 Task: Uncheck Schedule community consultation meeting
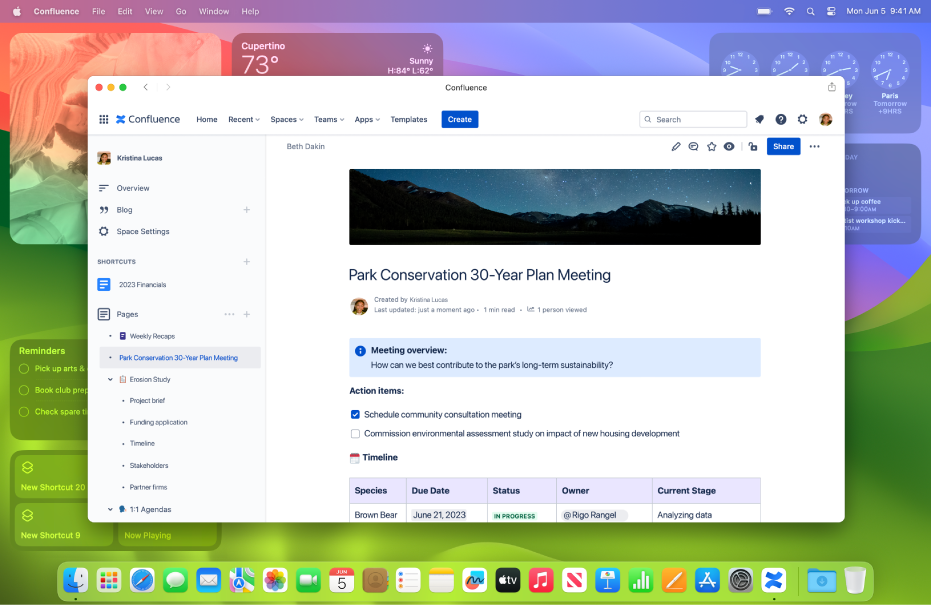tap(355, 414)
